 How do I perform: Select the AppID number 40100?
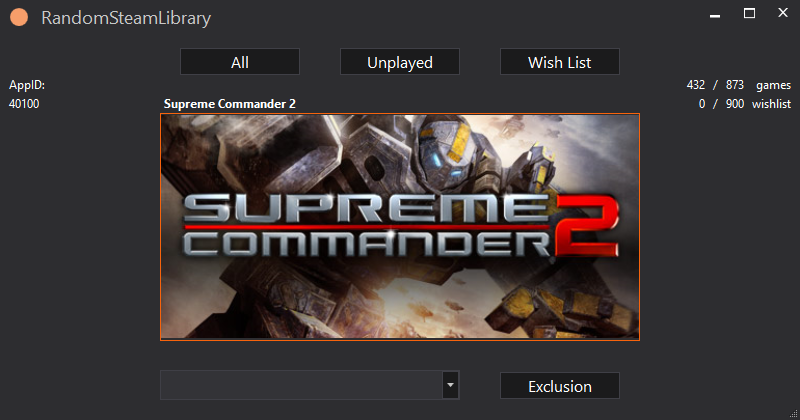(x=24, y=104)
